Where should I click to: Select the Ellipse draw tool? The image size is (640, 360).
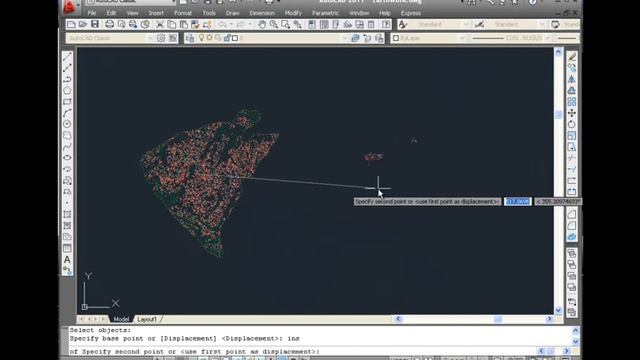click(x=67, y=158)
